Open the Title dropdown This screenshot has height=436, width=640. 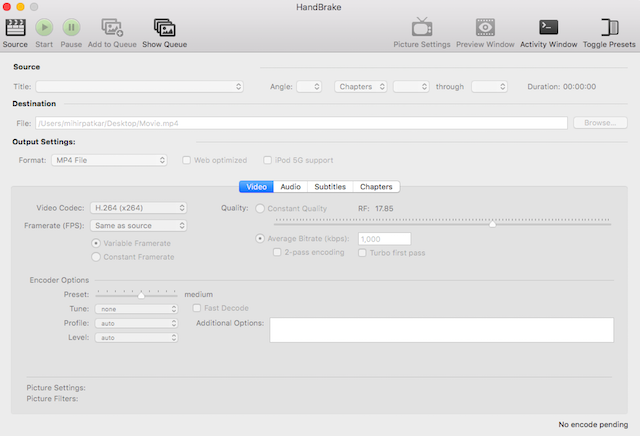[x=140, y=87]
